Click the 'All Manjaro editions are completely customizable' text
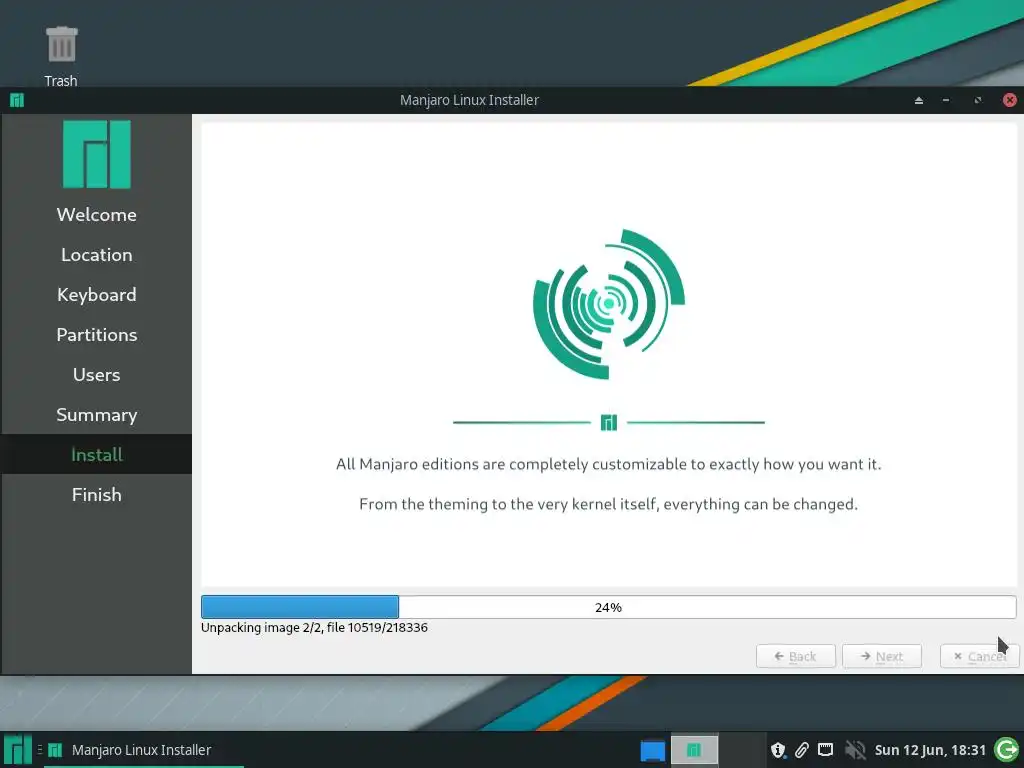This screenshot has width=1024, height=768. (x=609, y=464)
